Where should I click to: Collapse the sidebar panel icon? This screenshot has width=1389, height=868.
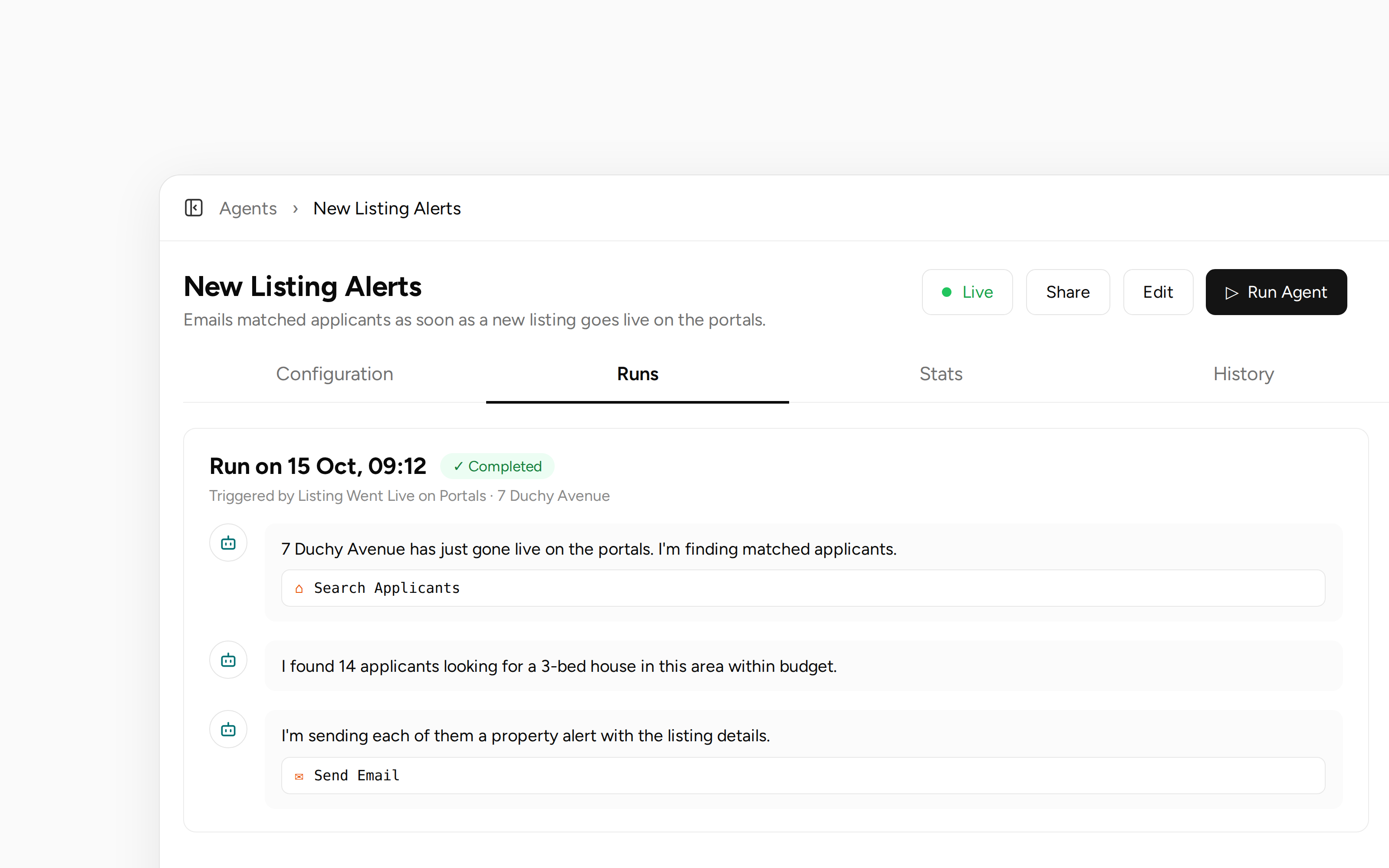coord(194,208)
